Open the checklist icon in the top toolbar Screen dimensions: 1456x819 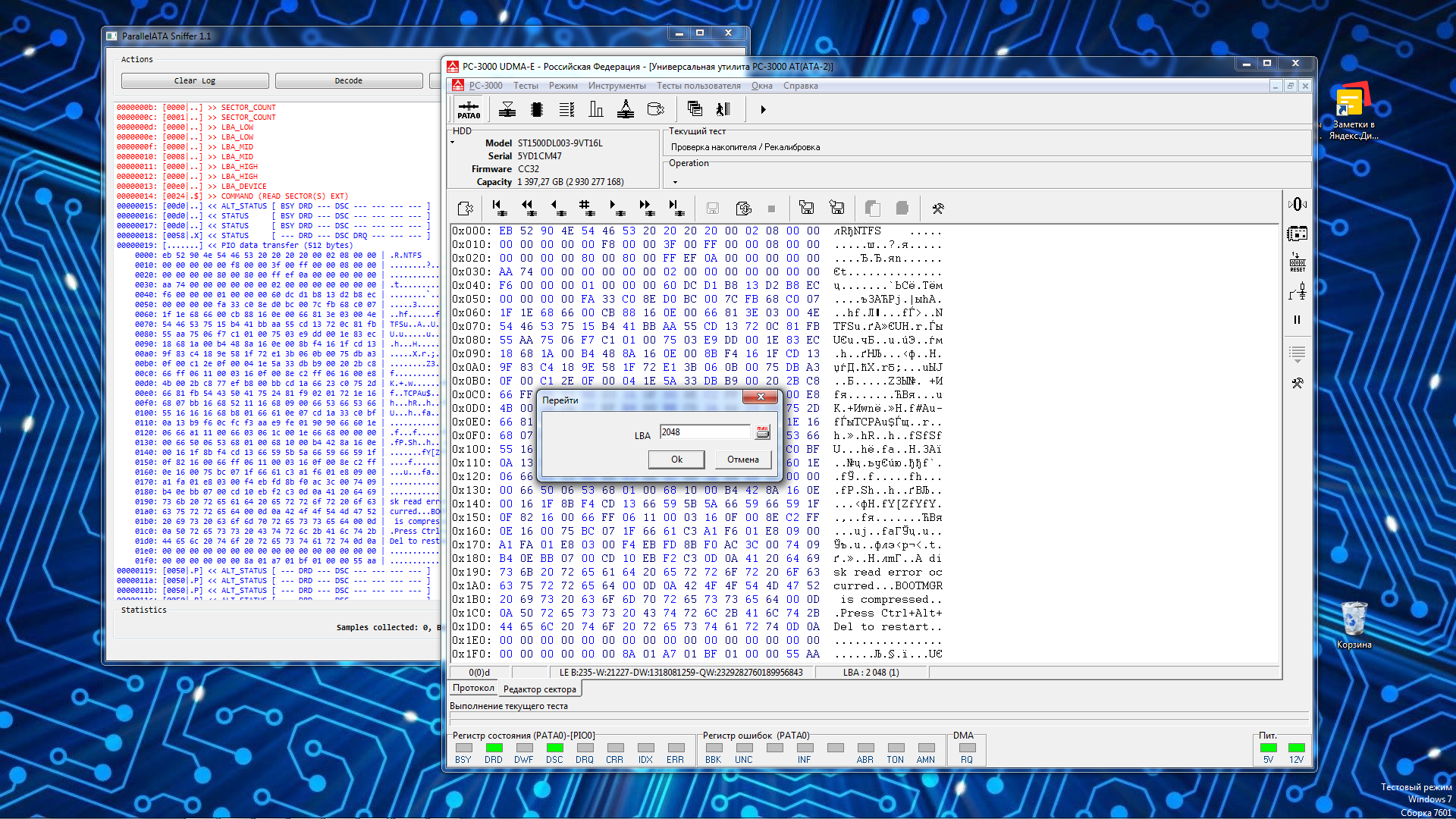[x=566, y=110]
